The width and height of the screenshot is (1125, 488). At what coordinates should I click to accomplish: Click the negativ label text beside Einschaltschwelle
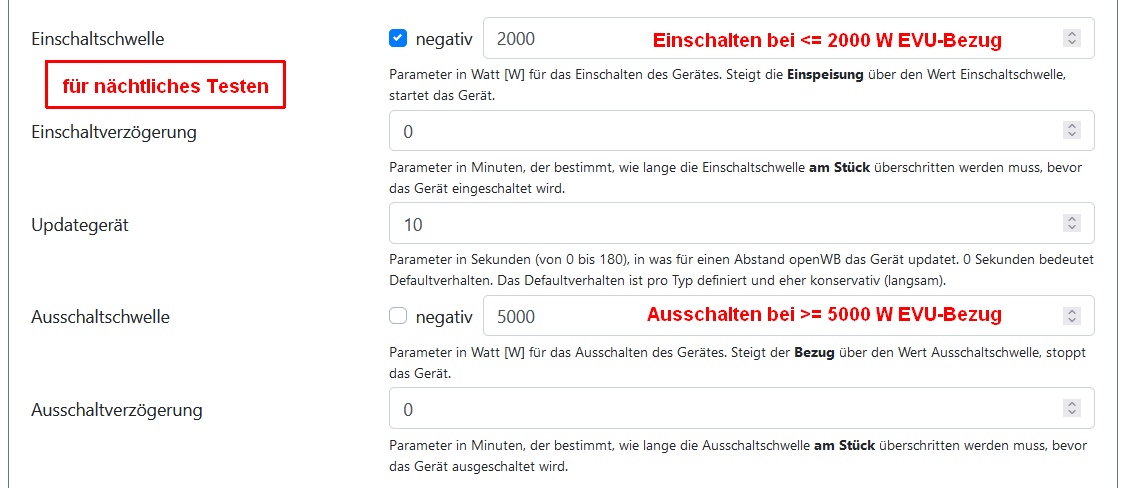pos(444,39)
